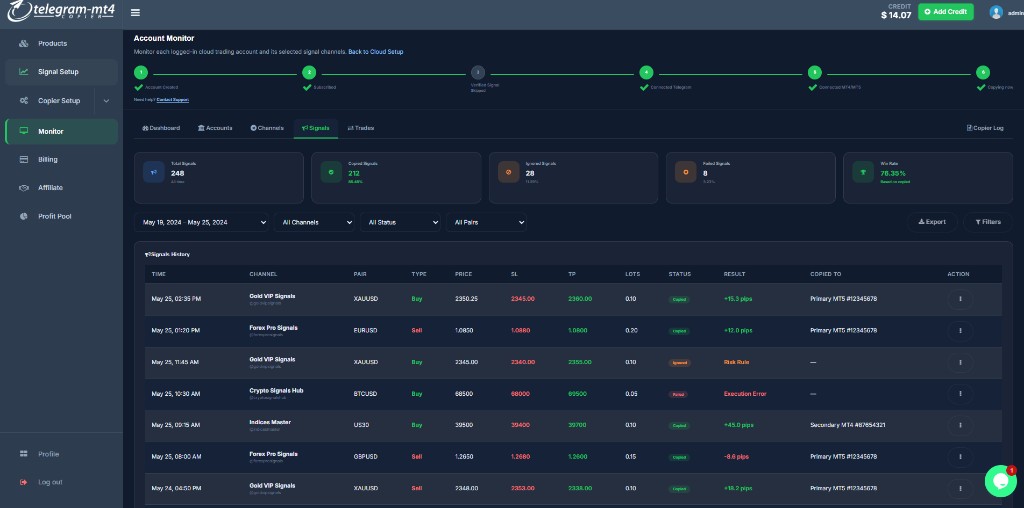Click the Add Credit button

click(x=946, y=12)
